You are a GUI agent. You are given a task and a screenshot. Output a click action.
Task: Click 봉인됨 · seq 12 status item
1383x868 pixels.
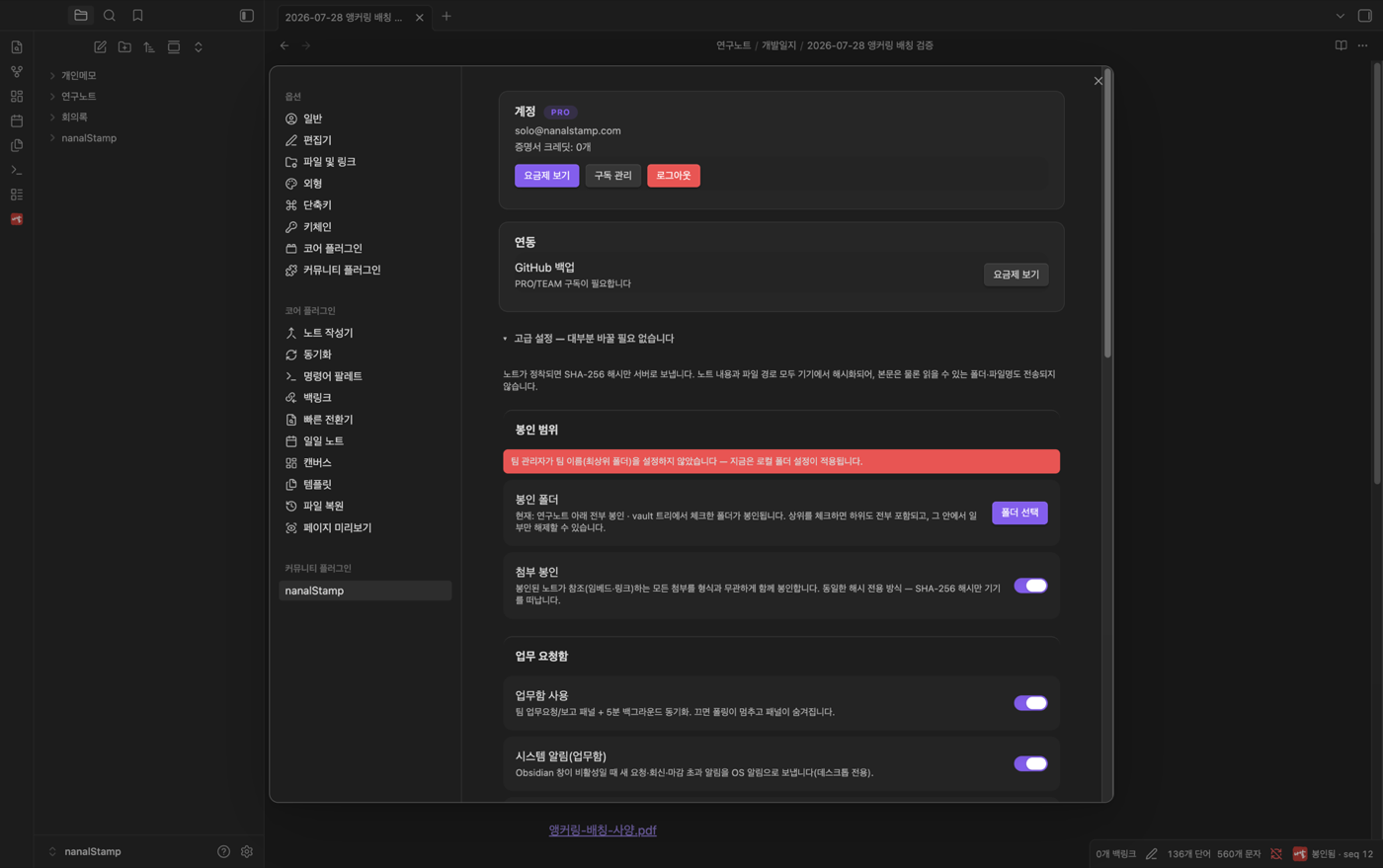pos(1333,854)
